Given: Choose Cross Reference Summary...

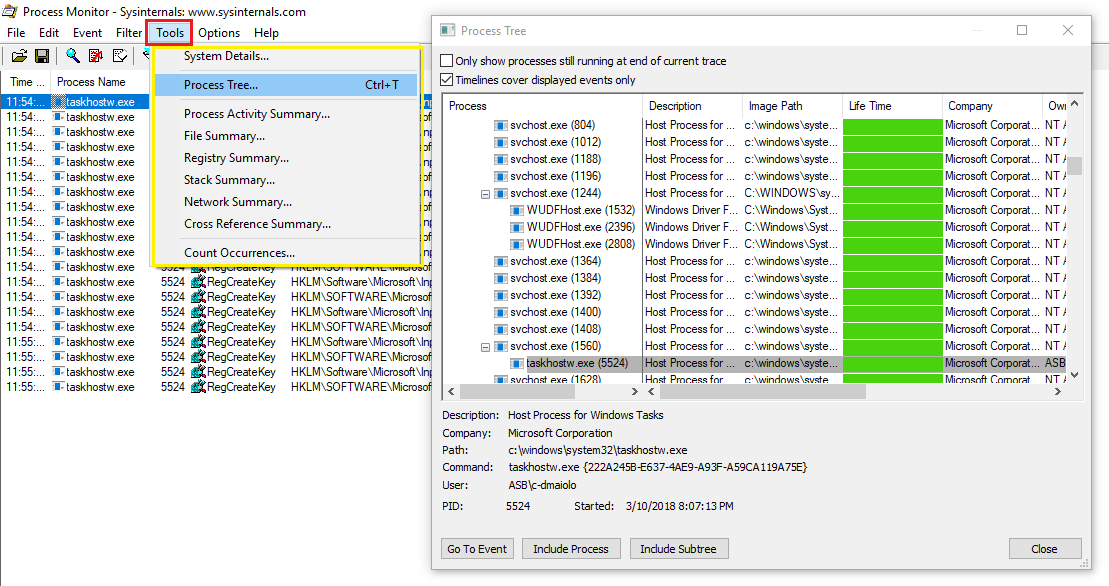Looking at the screenshot, I should (286, 223).
